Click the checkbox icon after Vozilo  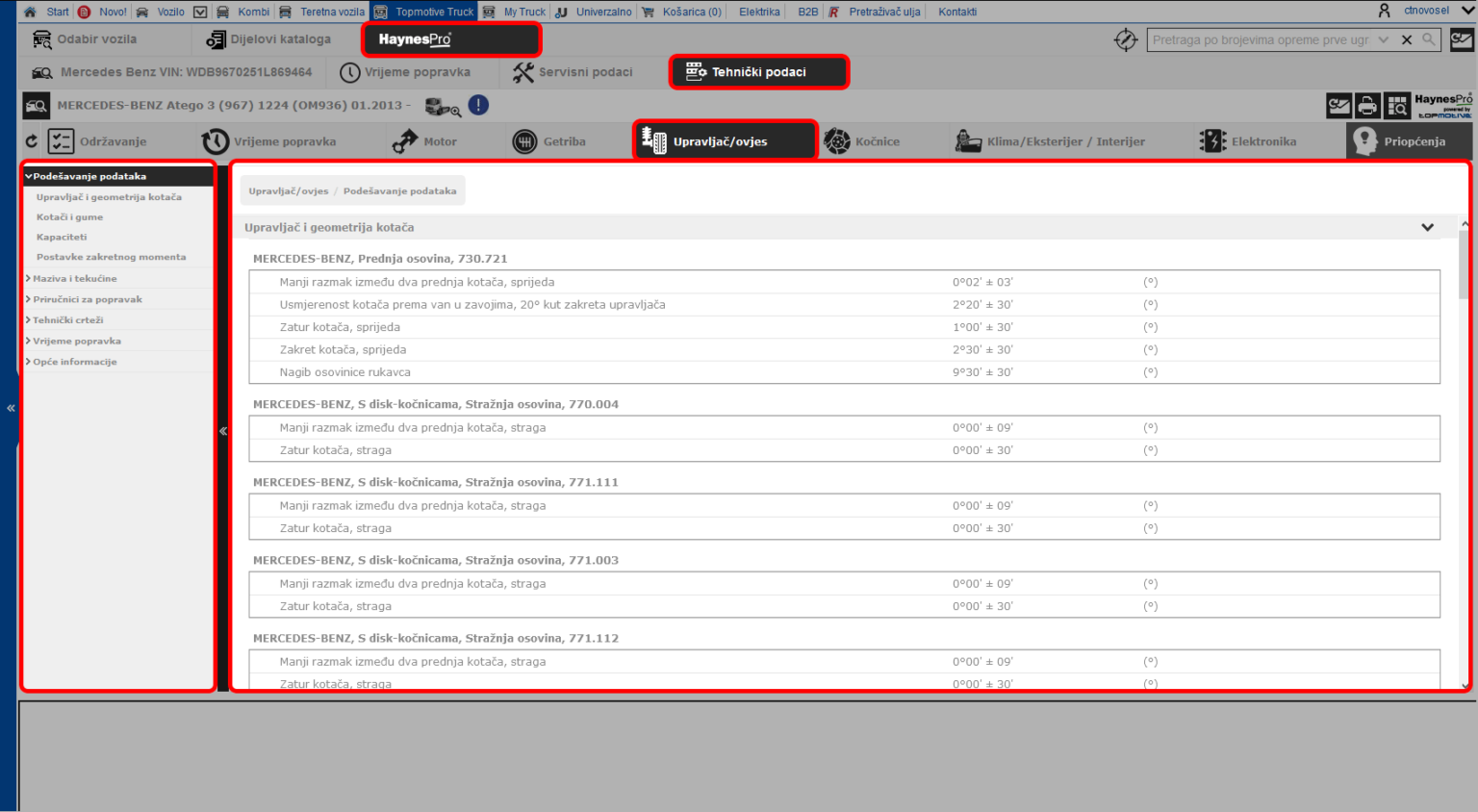click(x=200, y=12)
